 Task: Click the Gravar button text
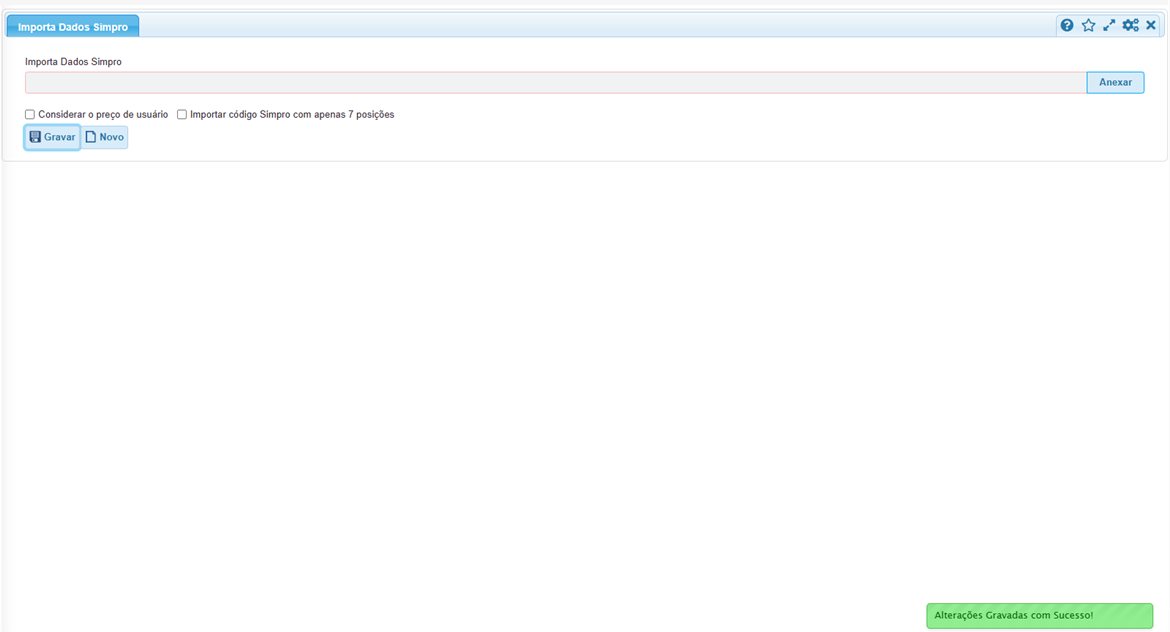tap(60, 137)
